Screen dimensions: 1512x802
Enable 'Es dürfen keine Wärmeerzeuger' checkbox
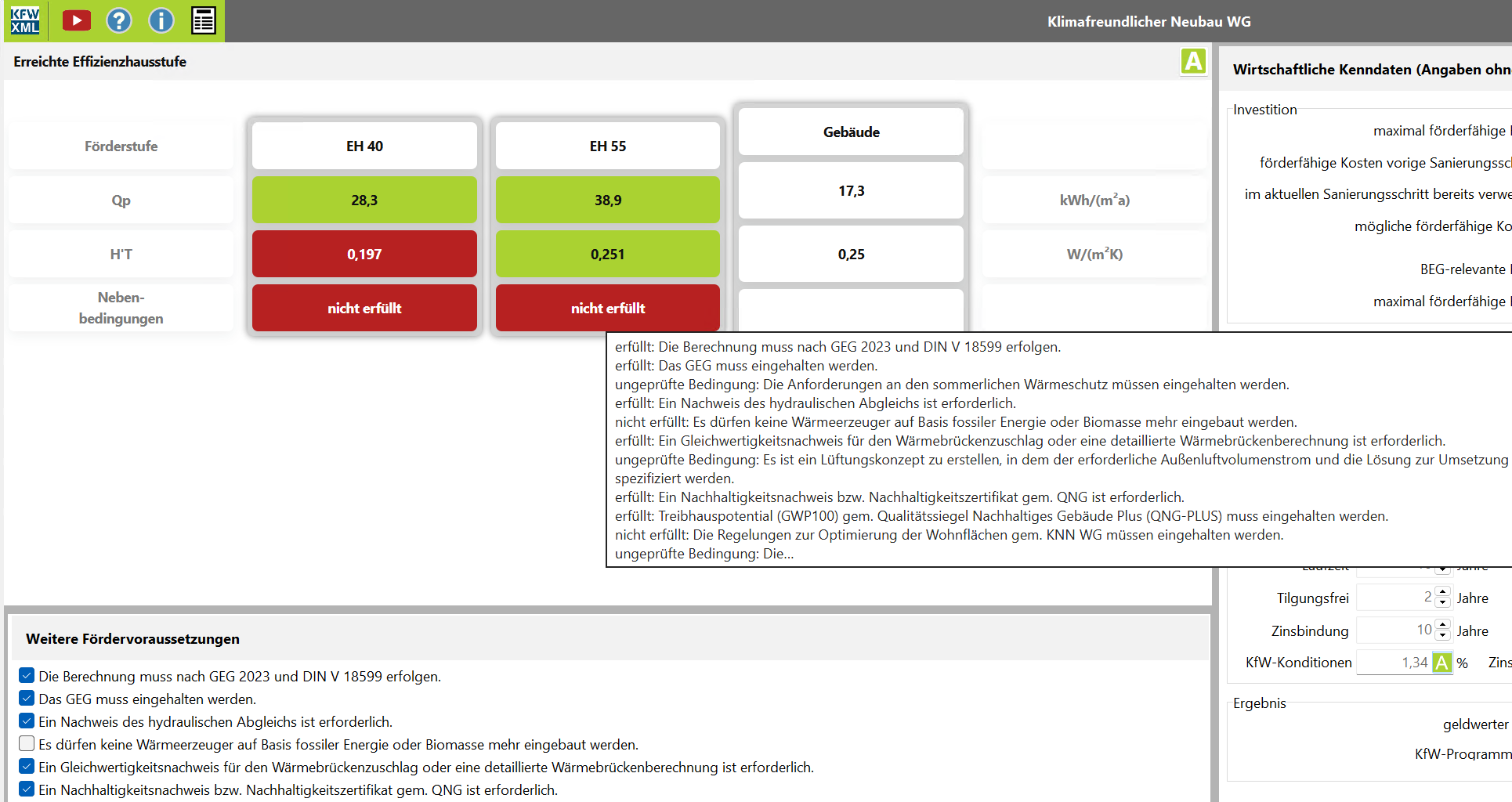pos(27,743)
